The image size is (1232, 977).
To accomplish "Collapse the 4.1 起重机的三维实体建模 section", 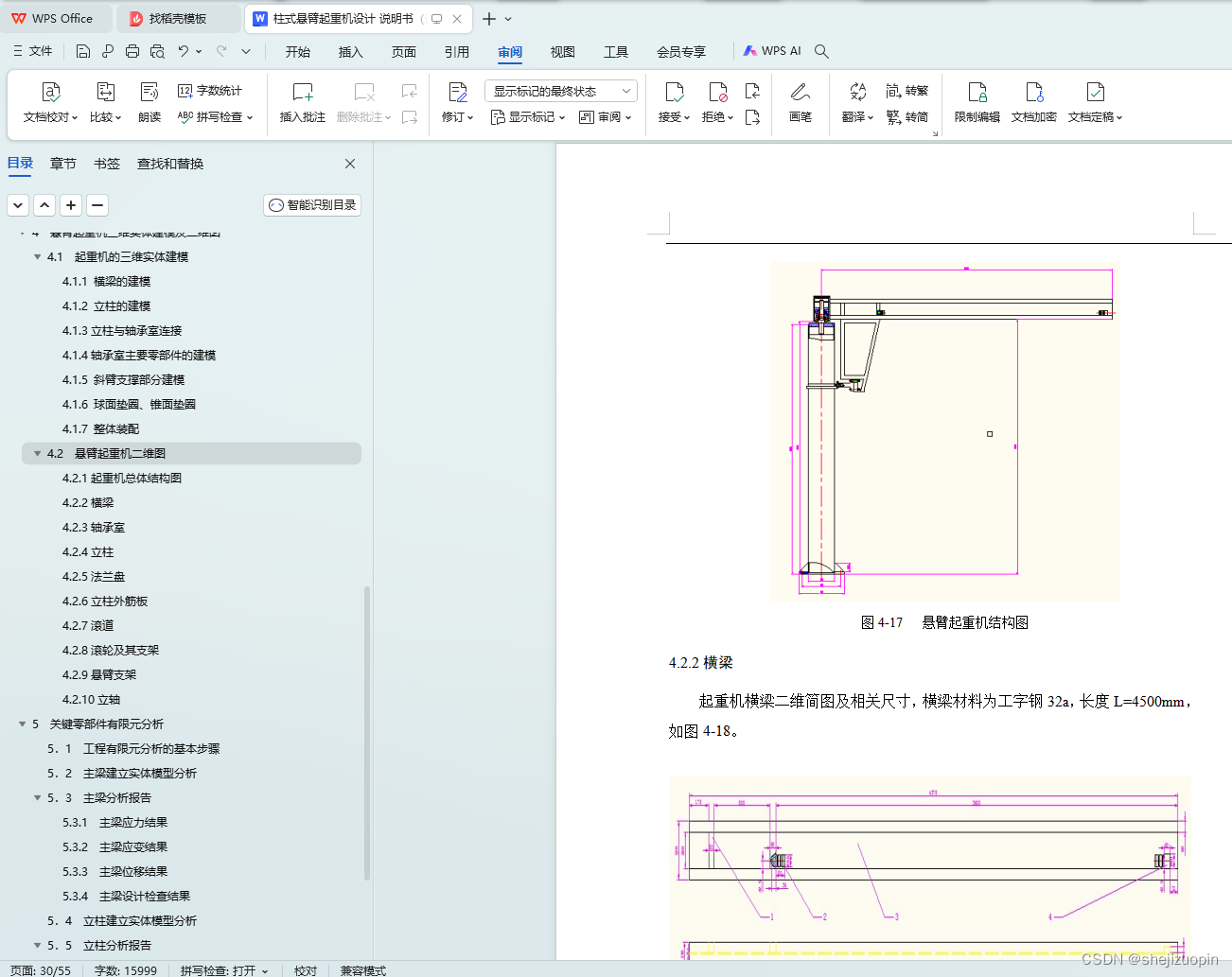I will tap(37, 257).
